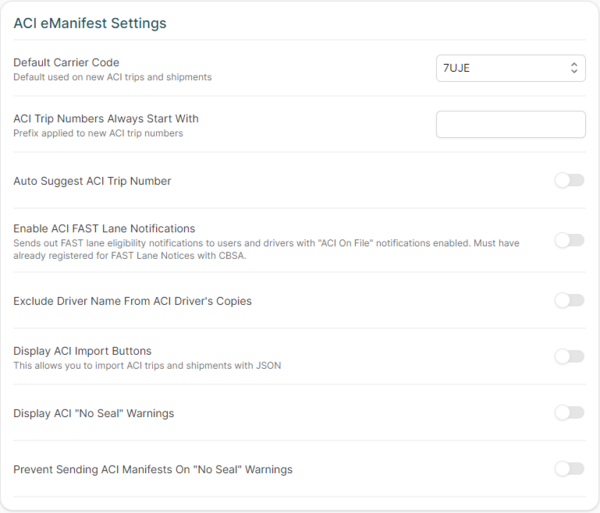Viewport: 600px width, 513px height.
Task: Click the up-down chevron icon beside 7UJE
Action: pos(574,68)
